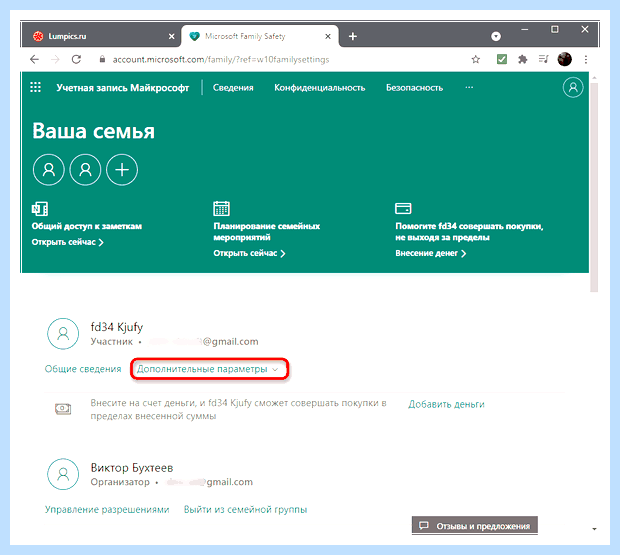620x555 pixels.
Task: Click Управление разрешениями link
Action: (x=107, y=510)
